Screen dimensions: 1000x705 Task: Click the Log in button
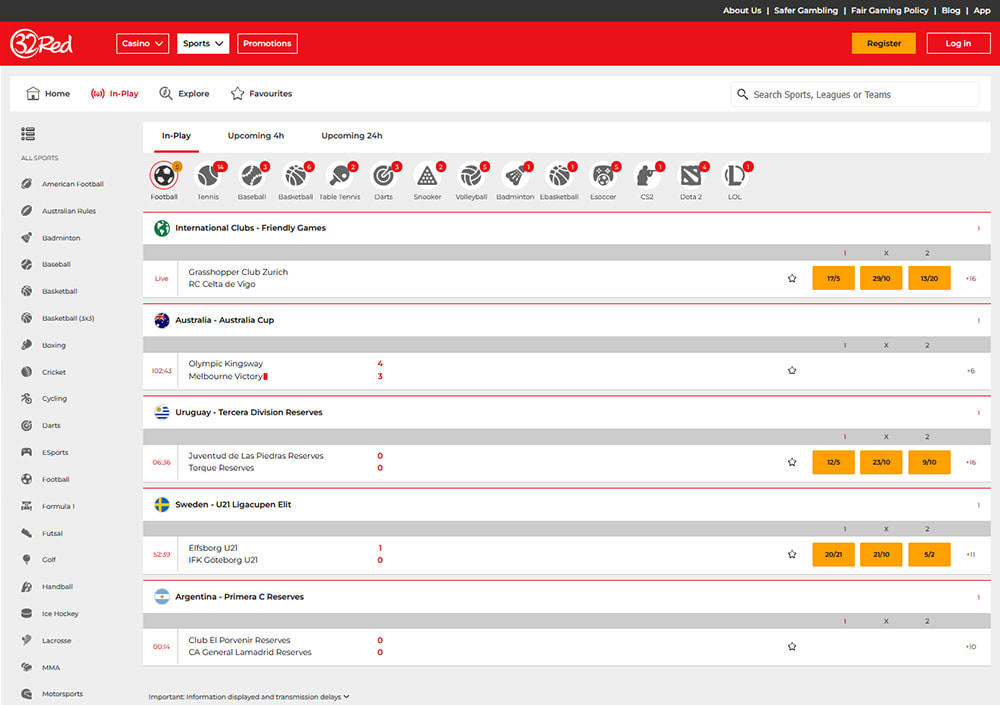959,43
